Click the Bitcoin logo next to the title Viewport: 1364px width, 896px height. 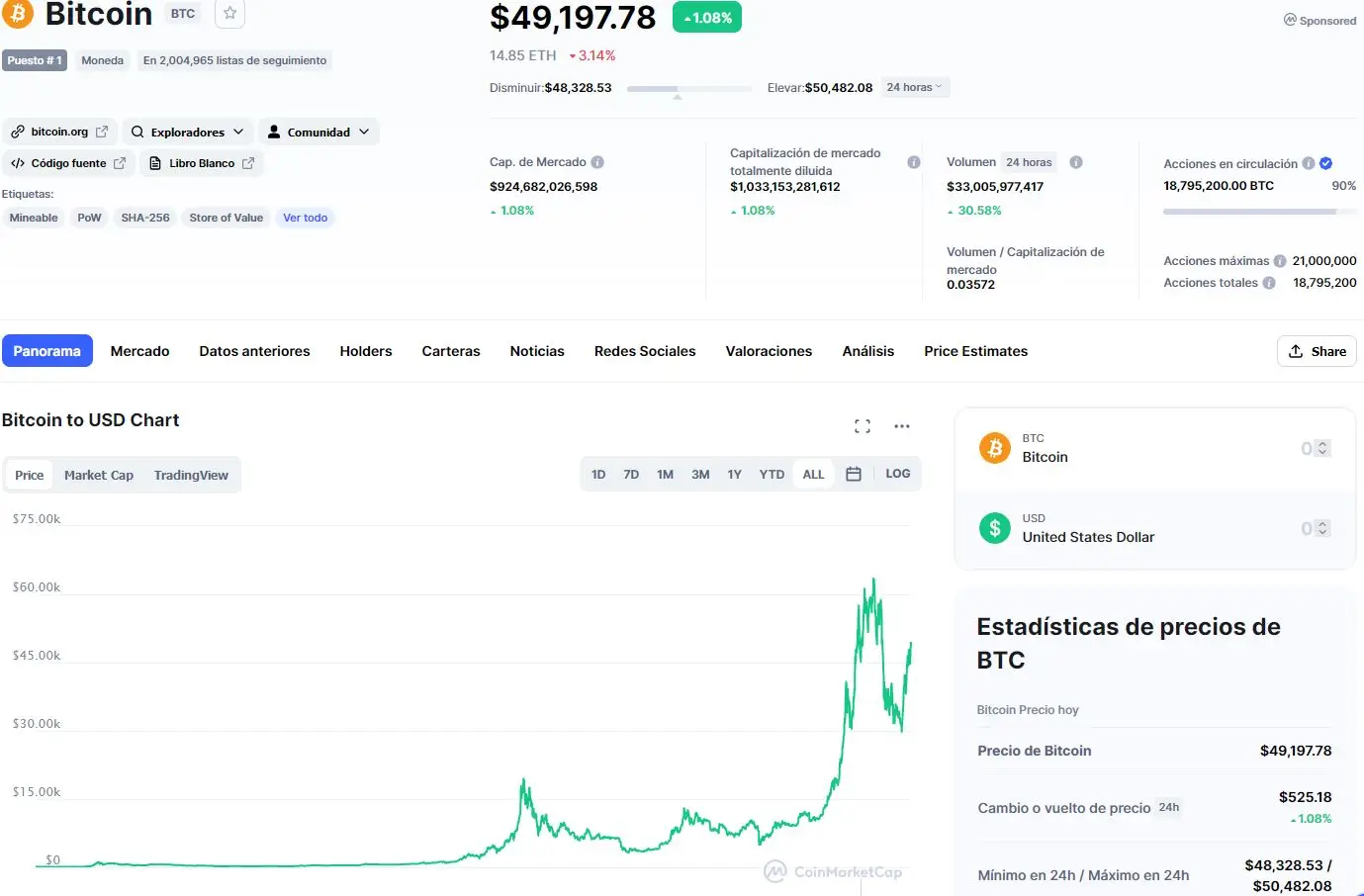(17, 14)
